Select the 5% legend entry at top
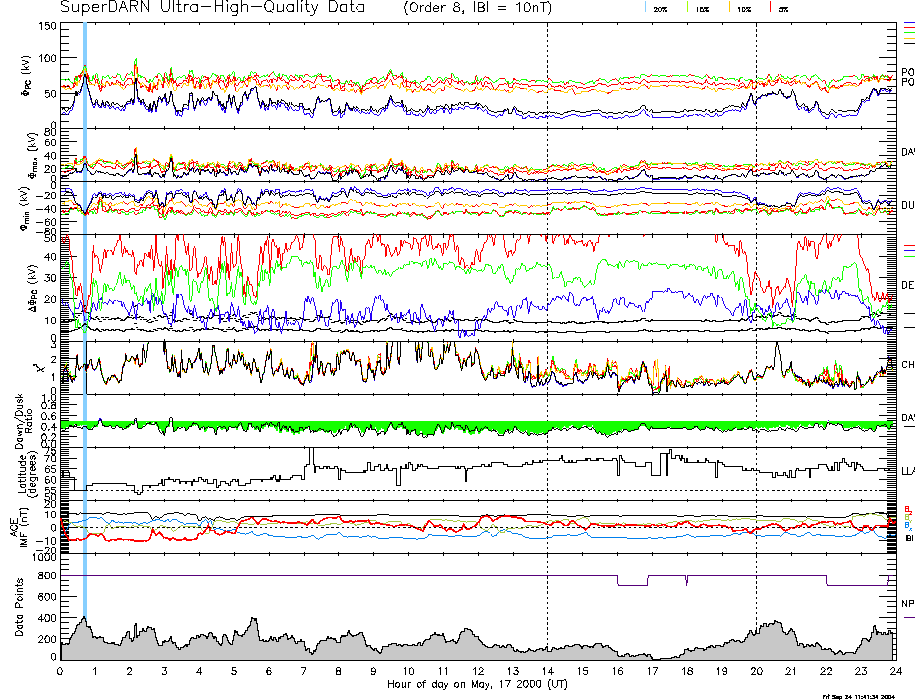The height and width of the screenshot is (700, 915). point(782,8)
